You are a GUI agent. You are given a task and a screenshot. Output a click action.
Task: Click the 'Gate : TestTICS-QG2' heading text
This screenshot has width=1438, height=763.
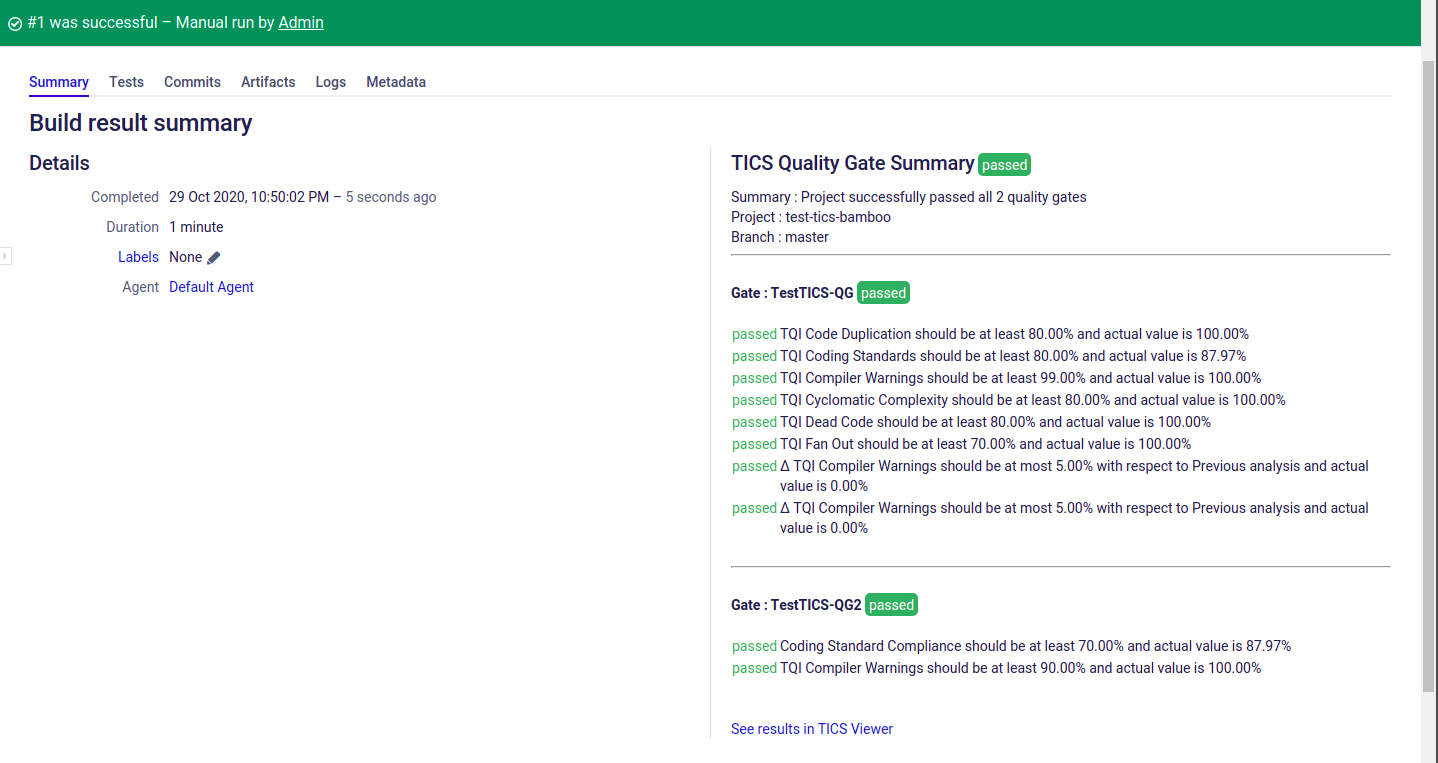coord(796,605)
